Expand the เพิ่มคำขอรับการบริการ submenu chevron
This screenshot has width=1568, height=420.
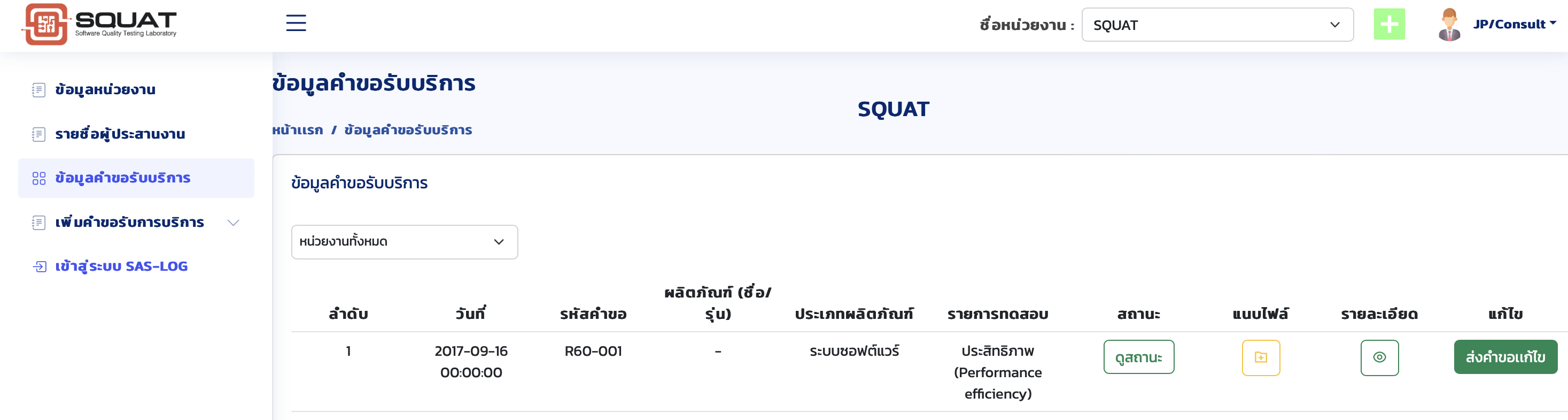click(x=233, y=223)
